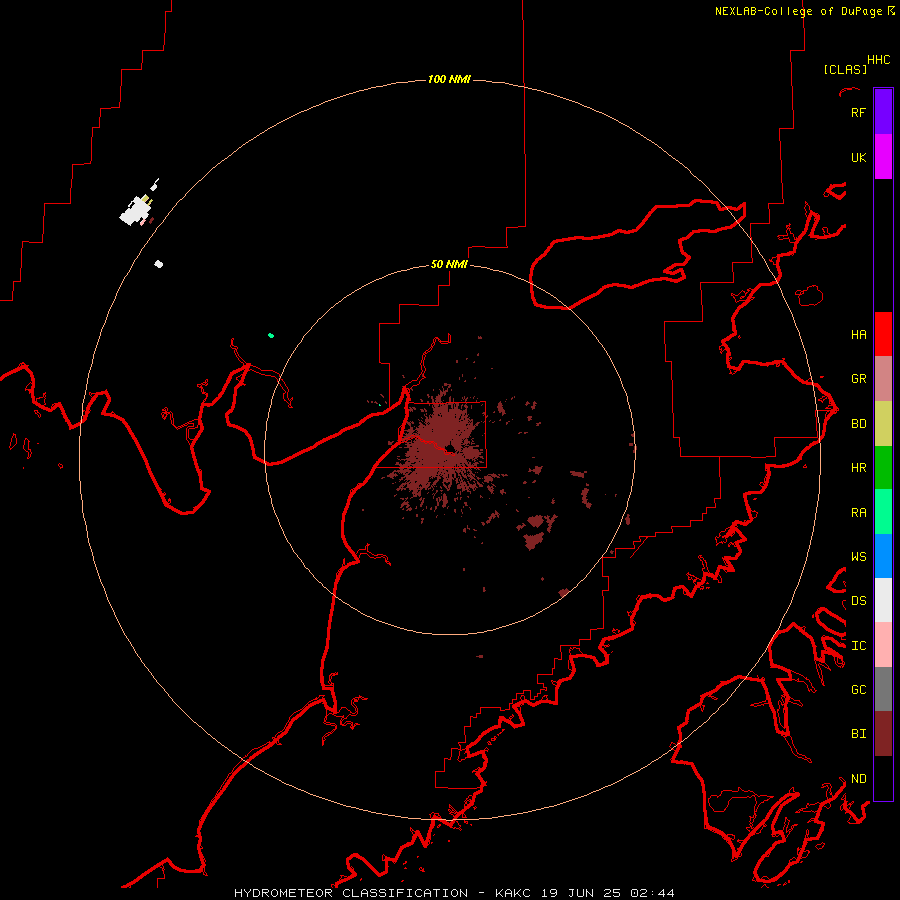Click the [CLAS] label
This screenshot has width=900, height=900.
pos(845,69)
